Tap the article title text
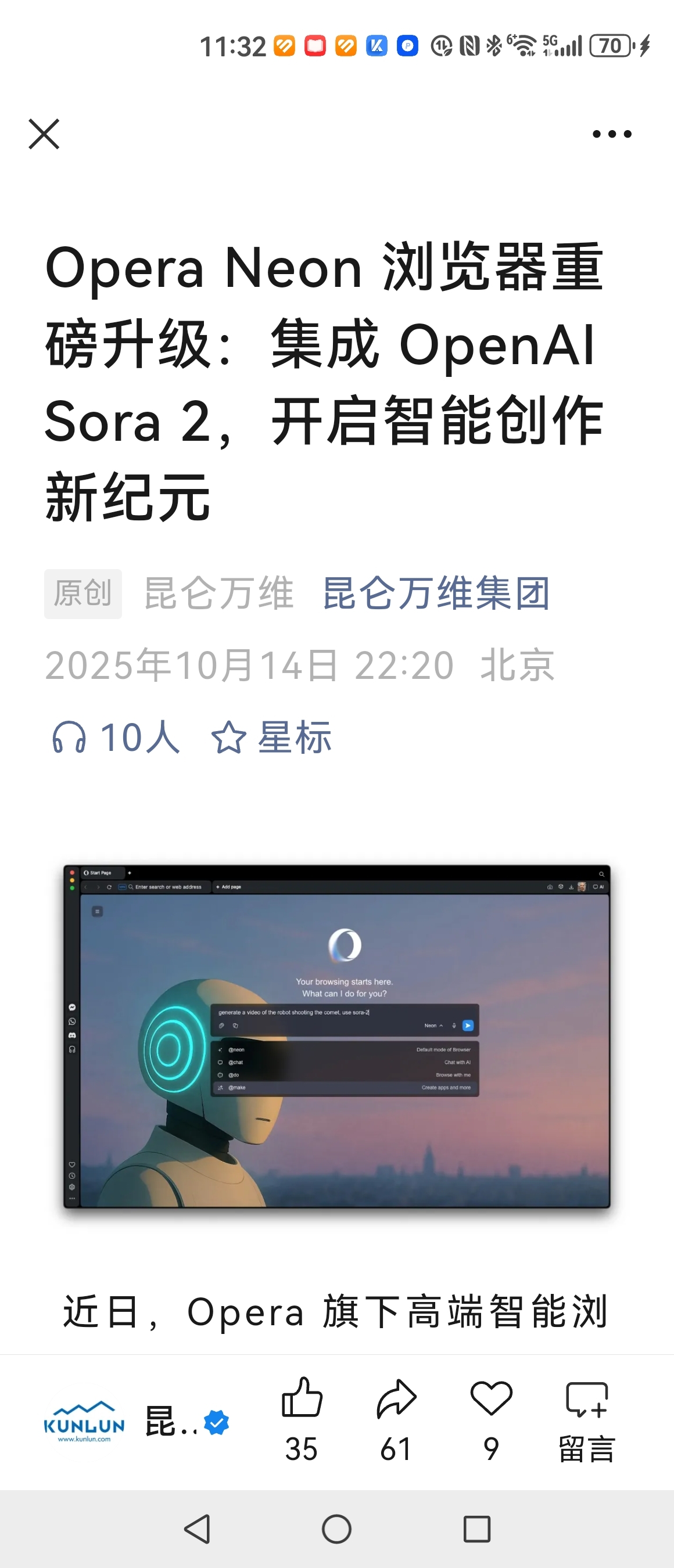674x1568 pixels. point(325,381)
